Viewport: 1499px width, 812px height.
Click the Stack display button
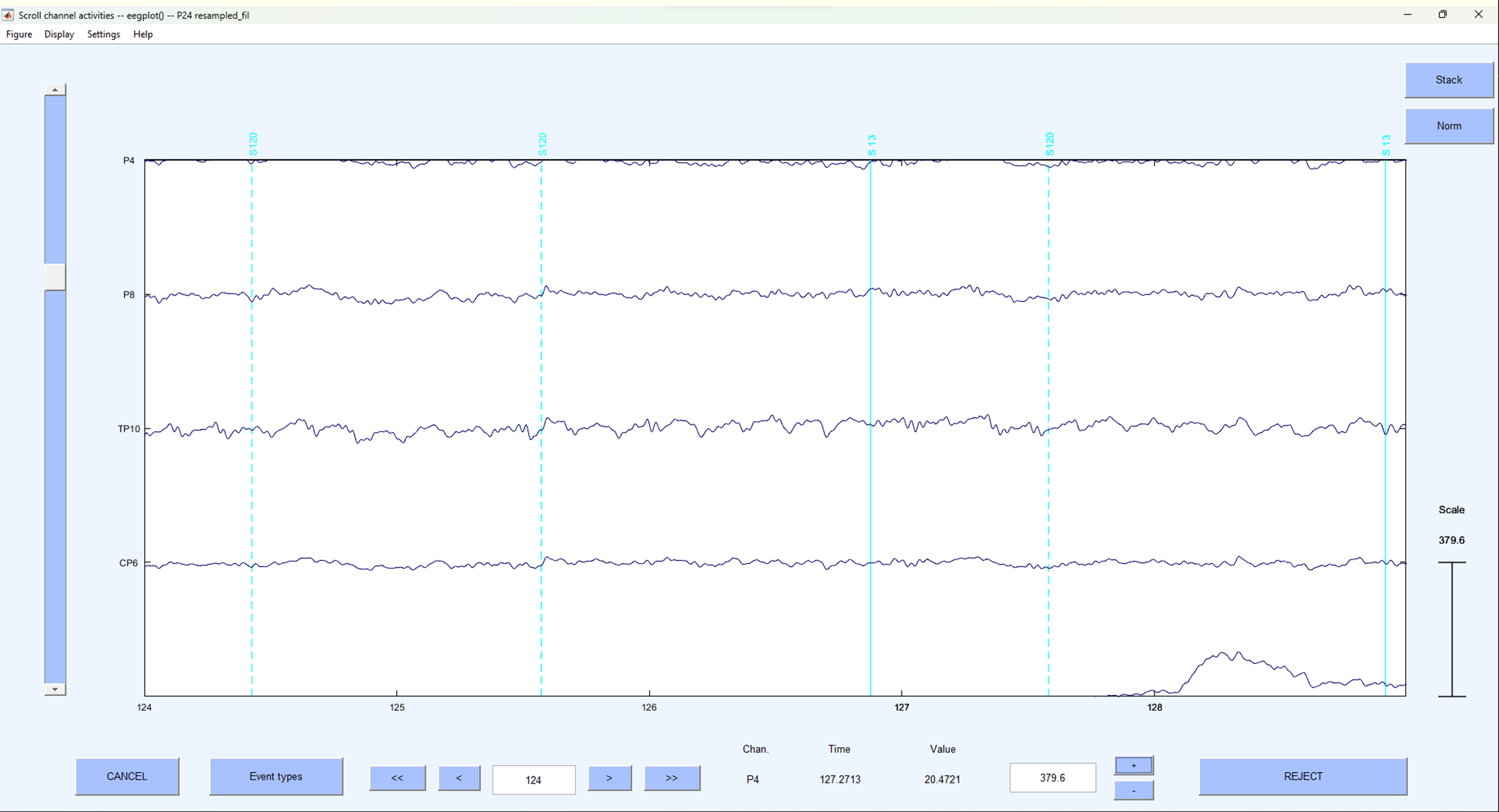pyautogui.click(x=1449, y=80)
